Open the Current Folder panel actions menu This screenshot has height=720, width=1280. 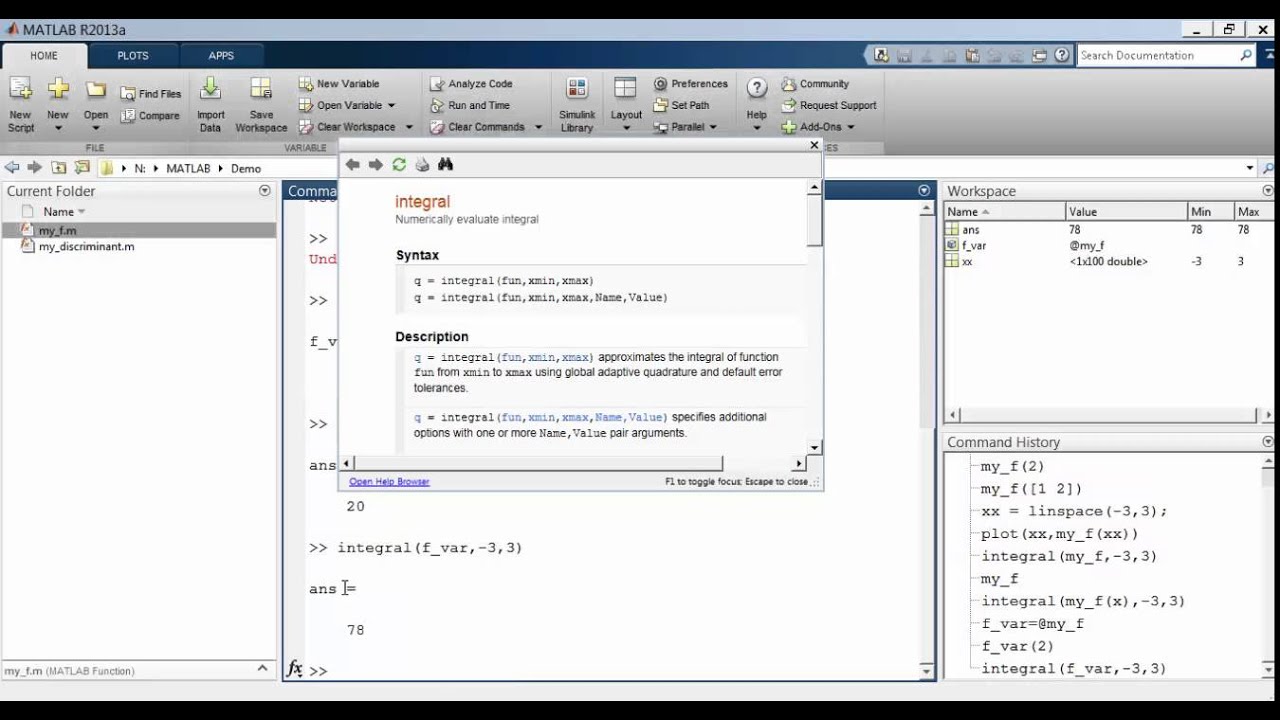[265, 190]
